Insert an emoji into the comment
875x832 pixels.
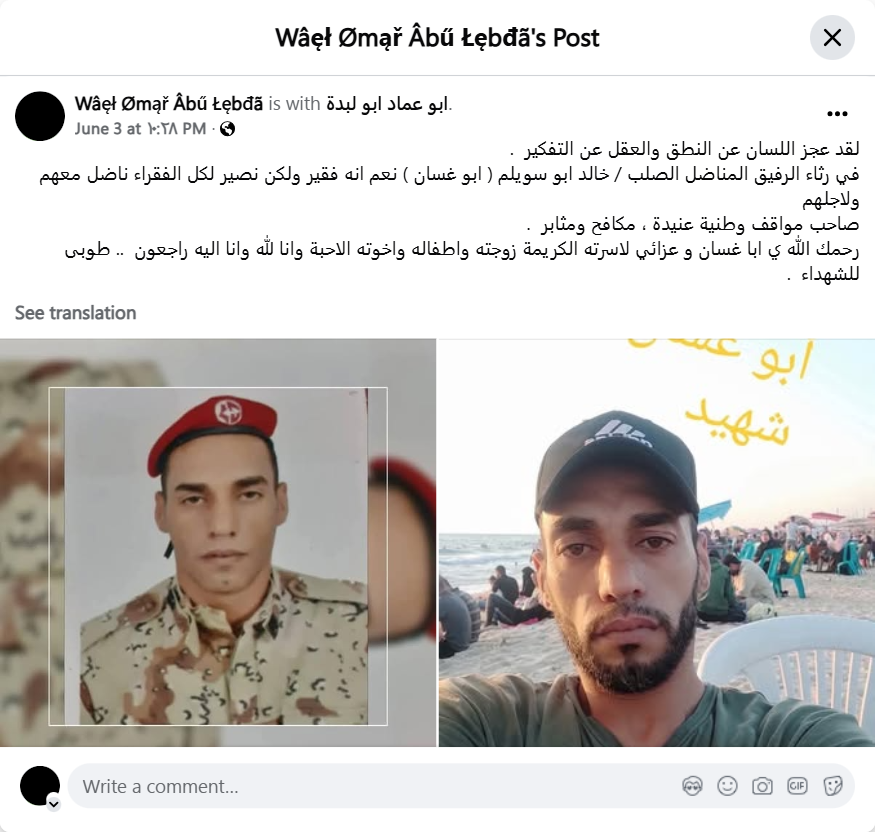click(727, 786)
